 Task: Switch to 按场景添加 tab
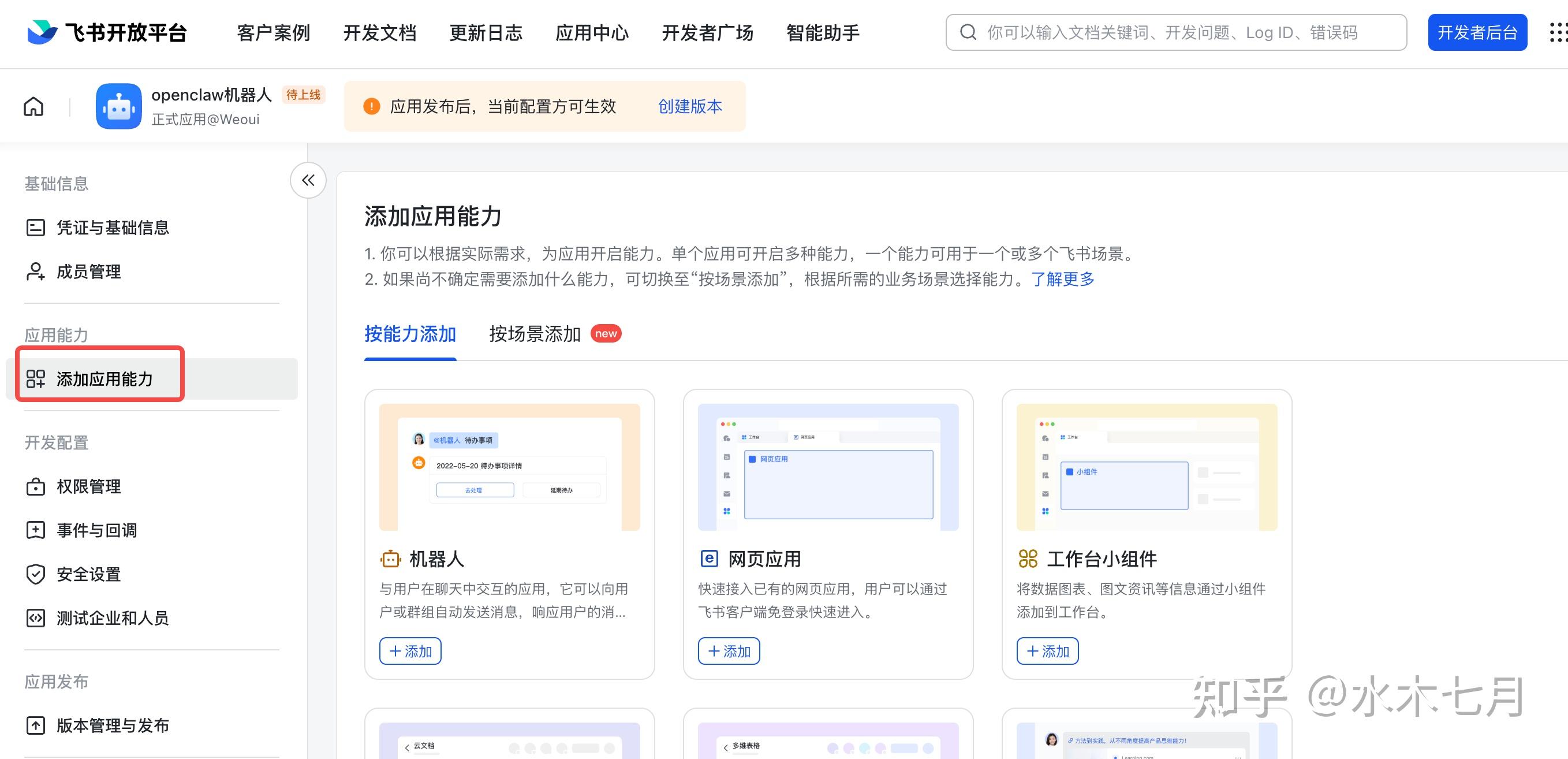(x=535, y=334)
